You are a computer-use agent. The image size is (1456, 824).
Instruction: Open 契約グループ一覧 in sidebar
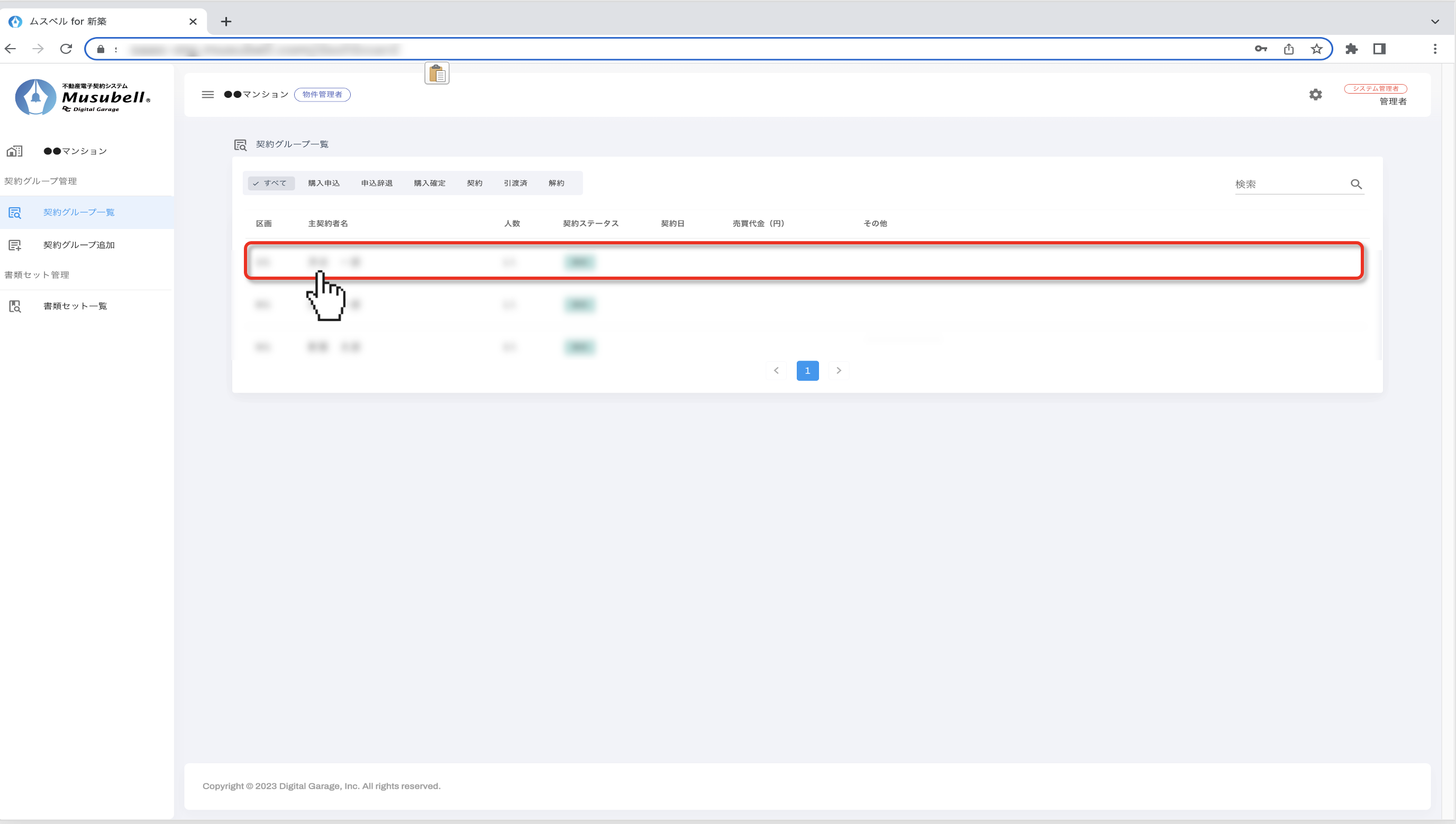(79, 212)
